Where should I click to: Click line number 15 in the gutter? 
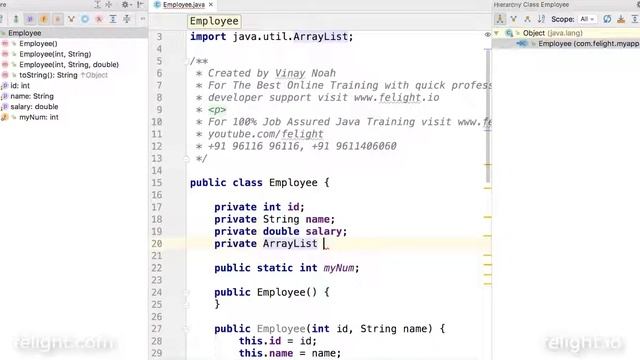[x=157, y=183]
